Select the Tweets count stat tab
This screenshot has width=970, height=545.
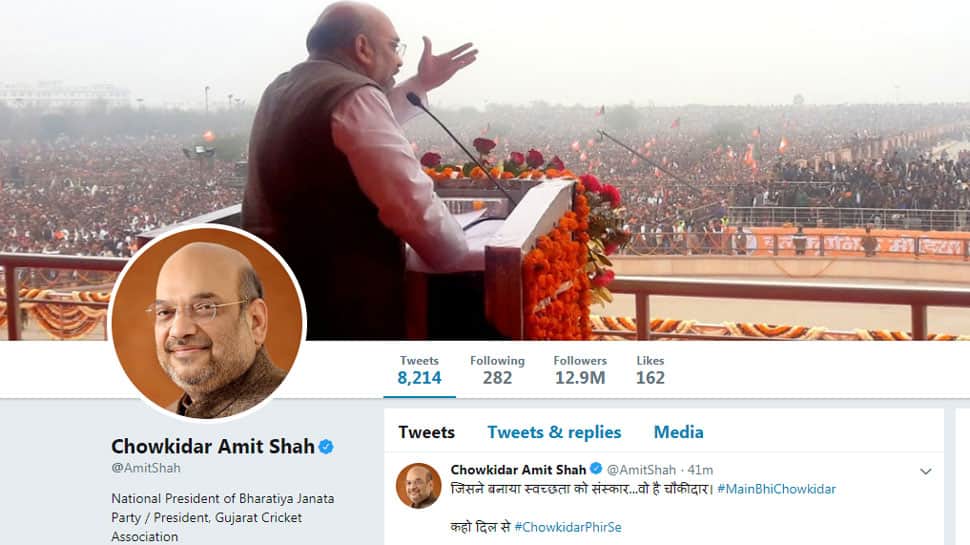419,370
